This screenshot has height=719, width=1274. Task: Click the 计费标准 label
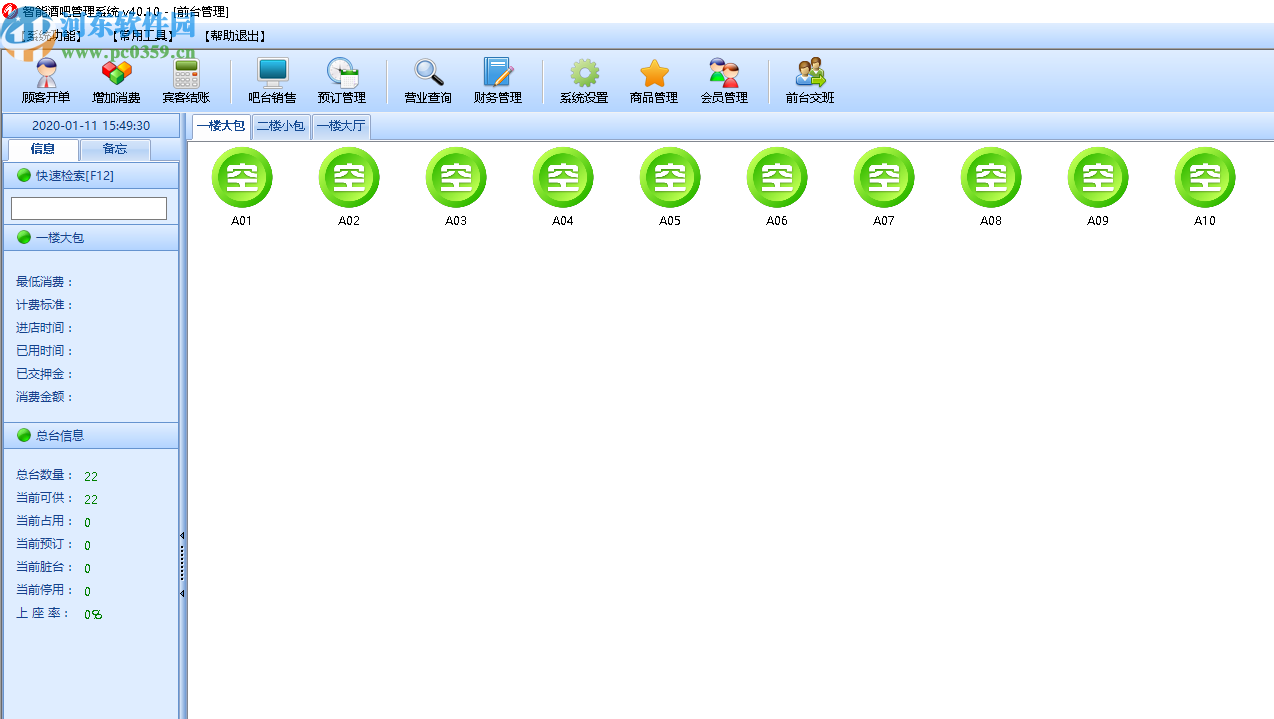click(x=45, y=305)
